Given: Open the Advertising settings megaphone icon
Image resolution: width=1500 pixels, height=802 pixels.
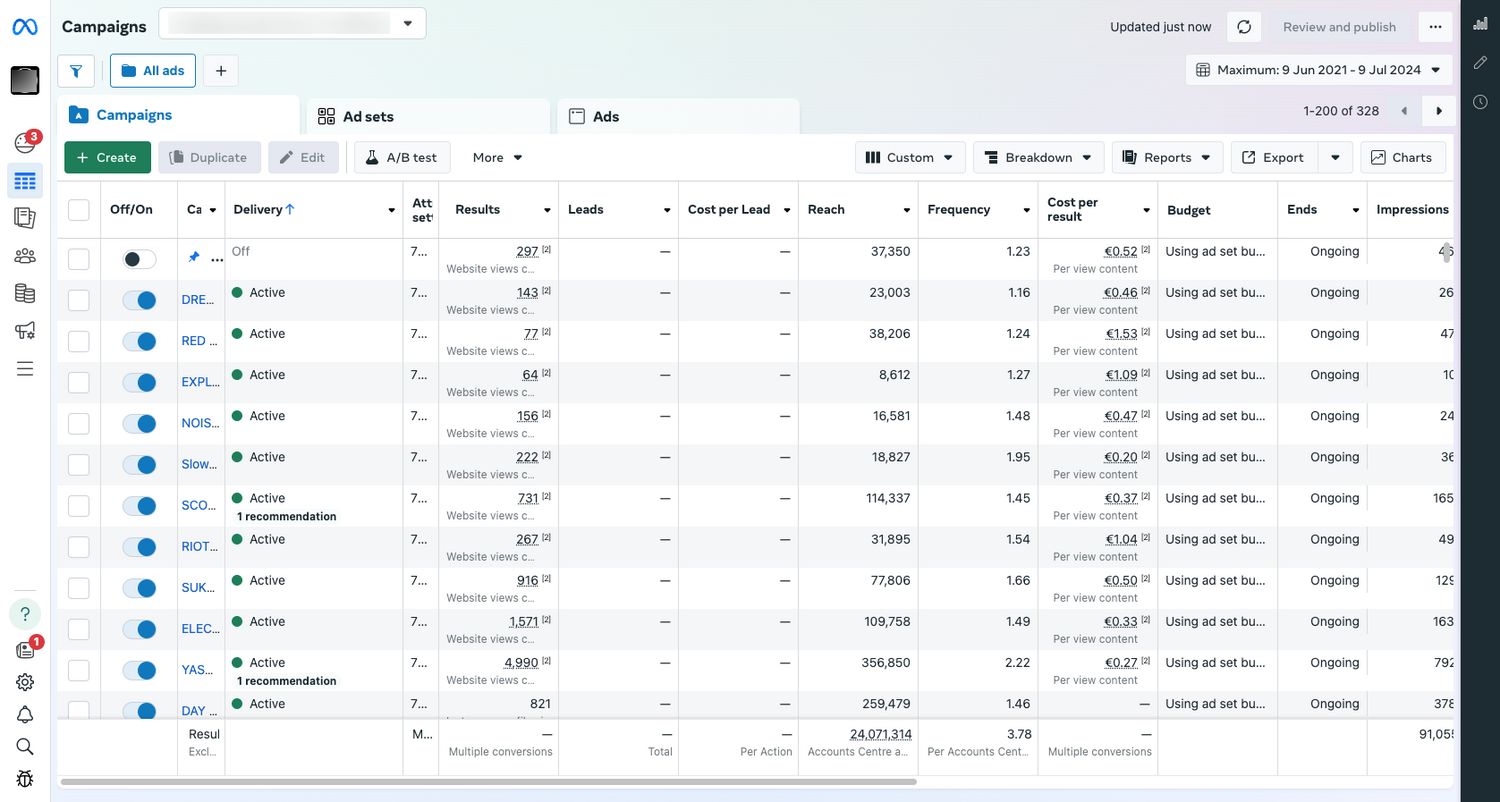Looking at the screenshot, I should pyautogui.click(x=25, y=331).
